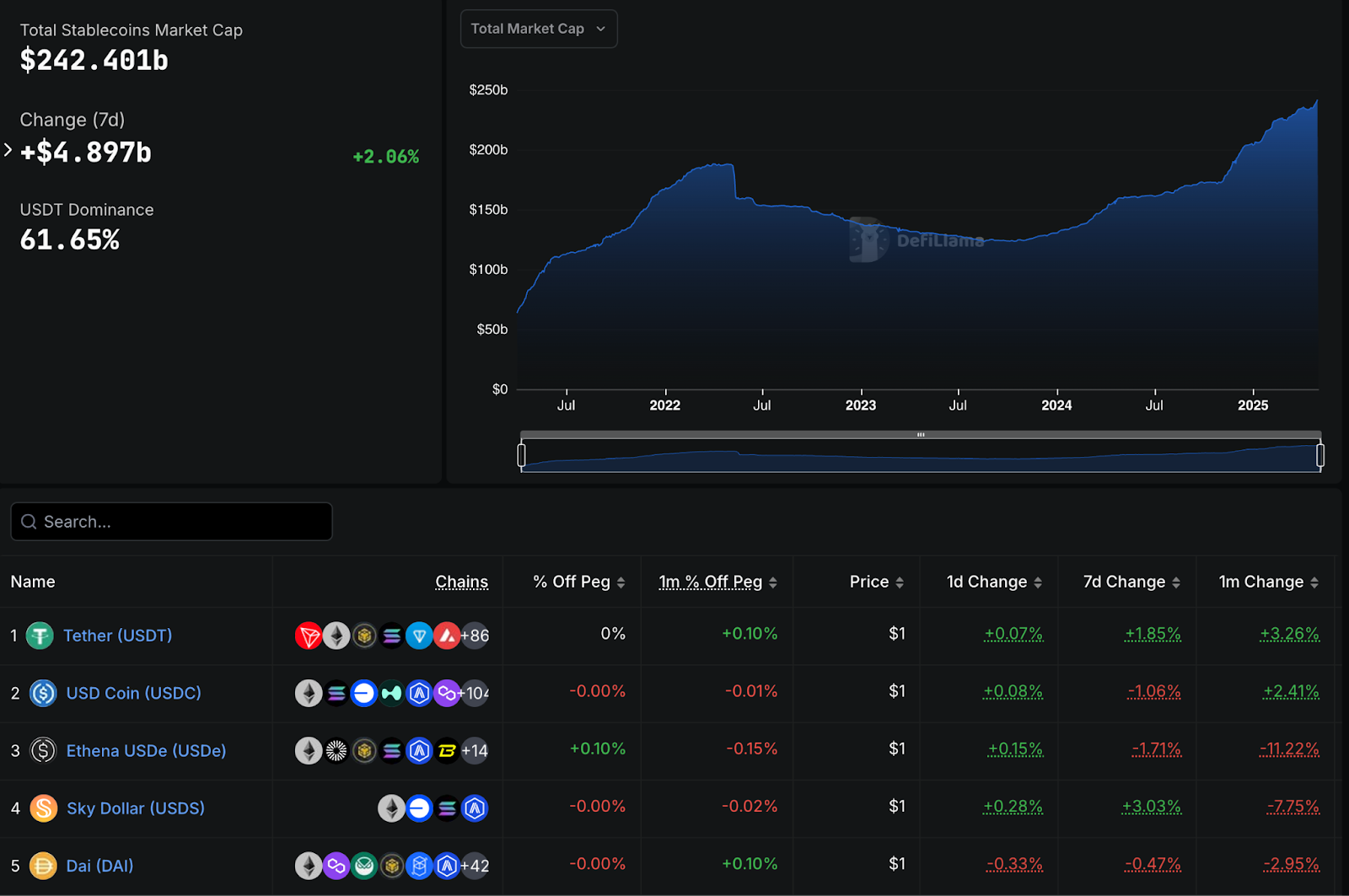This screenshot has width=1349, height=896.
Task: Click the Solana chain icon in USD Coin row
Action: (336, 693)
